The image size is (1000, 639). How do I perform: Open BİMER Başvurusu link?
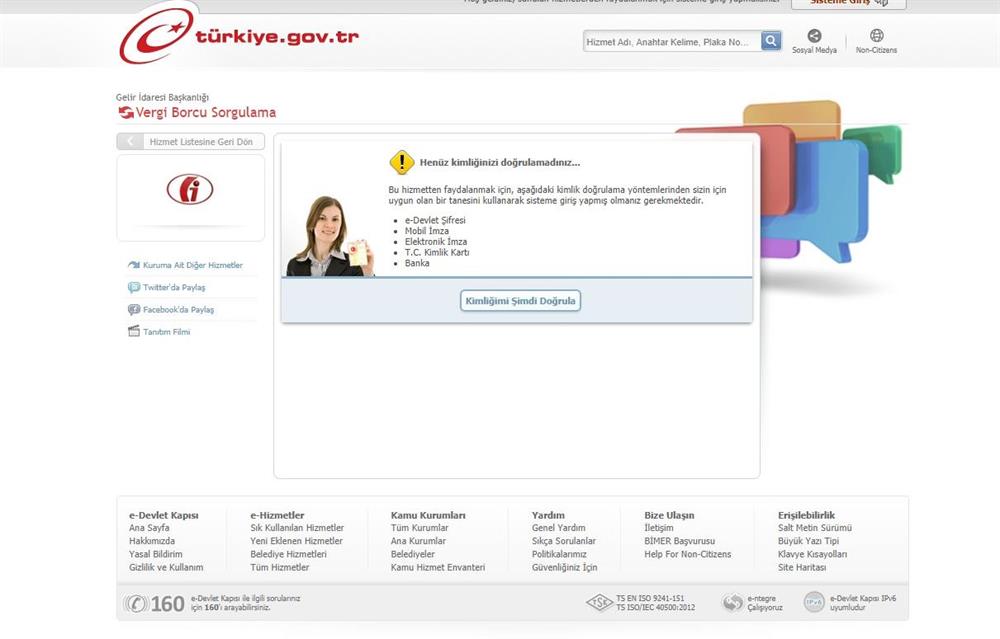click(680, 541)
